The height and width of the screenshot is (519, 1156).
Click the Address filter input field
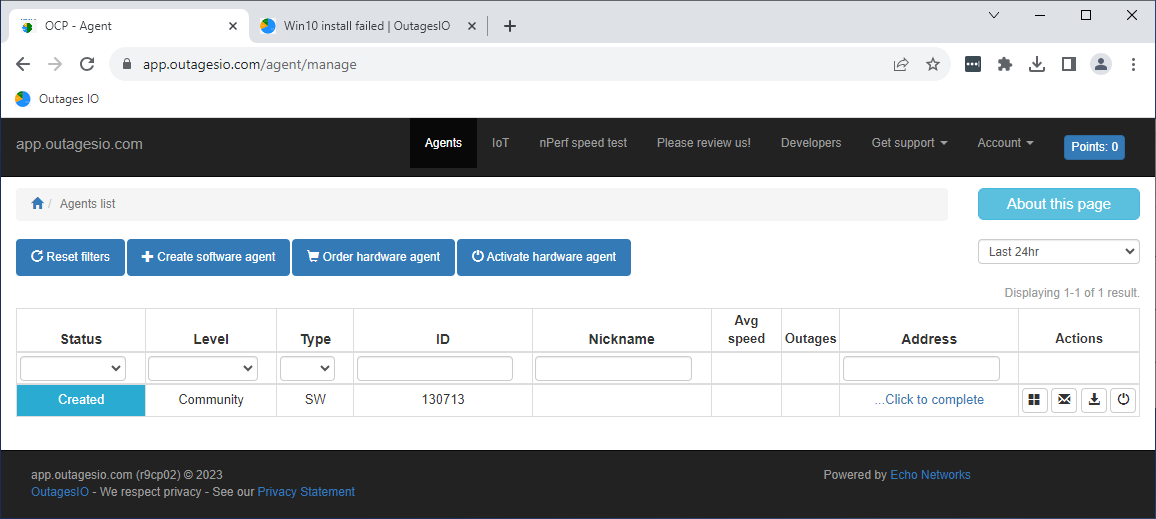[922, 369]
